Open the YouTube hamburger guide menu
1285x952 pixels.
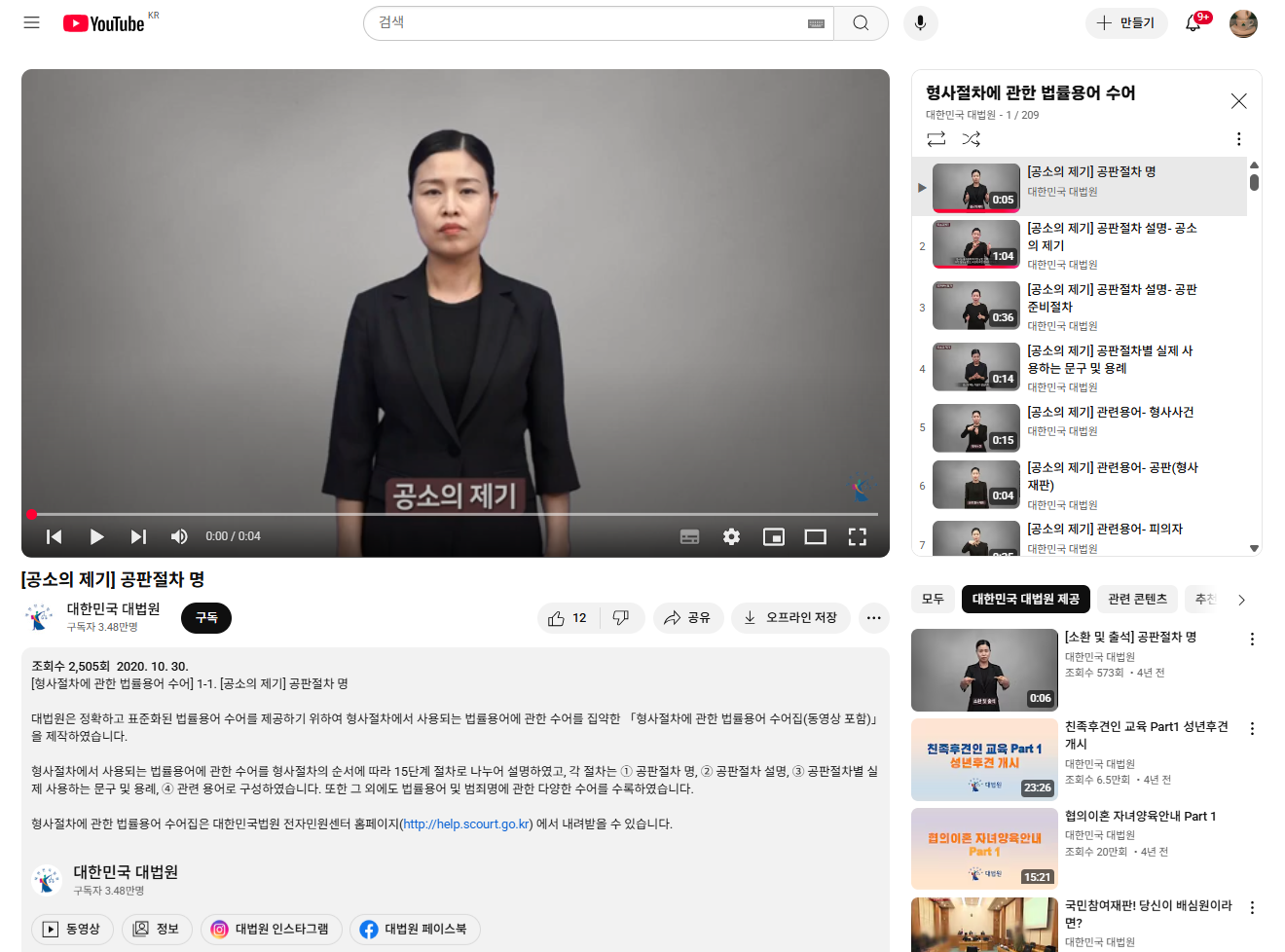[31, 22]
